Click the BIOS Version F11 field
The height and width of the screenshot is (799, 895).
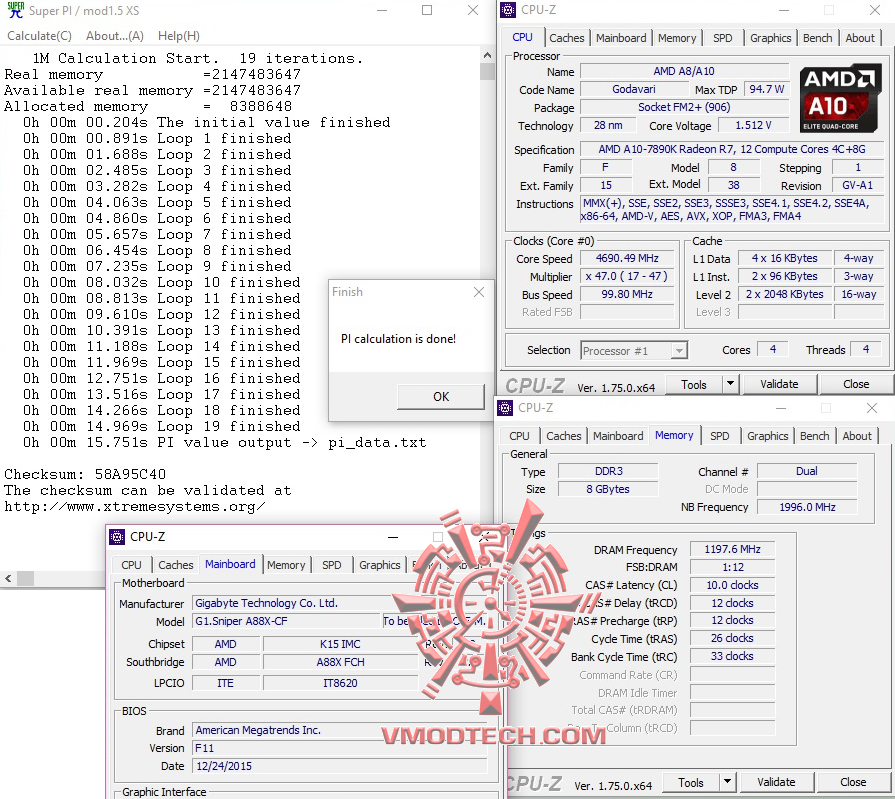(x=340, y=748)
